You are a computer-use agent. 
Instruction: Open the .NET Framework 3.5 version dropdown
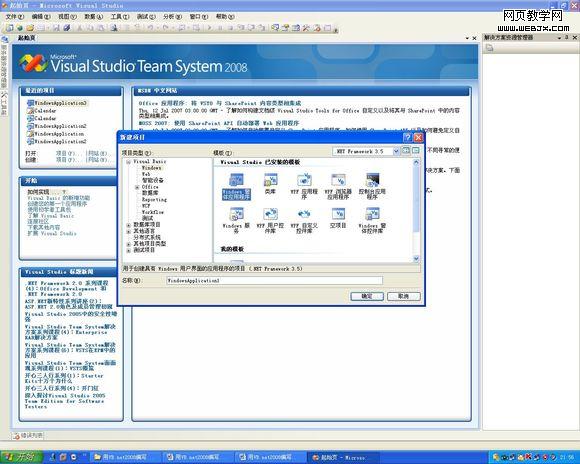pyautogui.click(x=396, y=151)
